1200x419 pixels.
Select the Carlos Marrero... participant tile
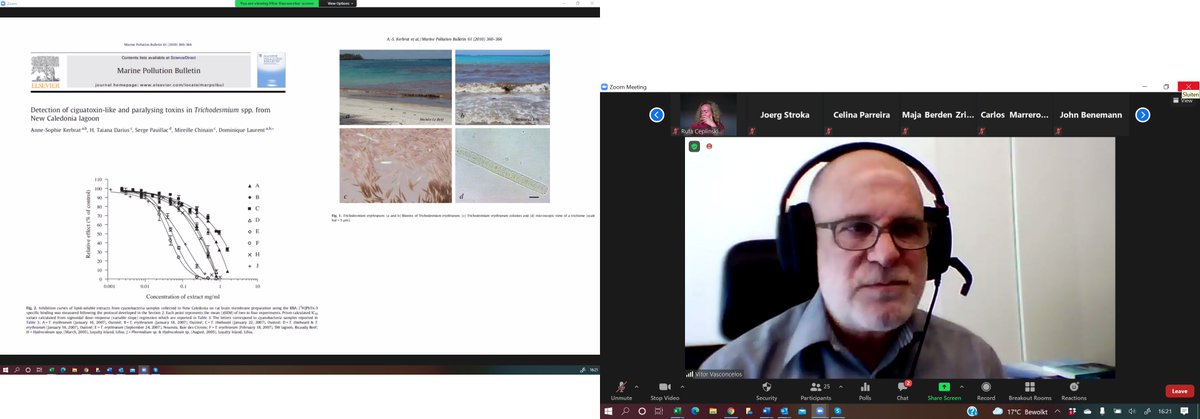point(1014,115)
